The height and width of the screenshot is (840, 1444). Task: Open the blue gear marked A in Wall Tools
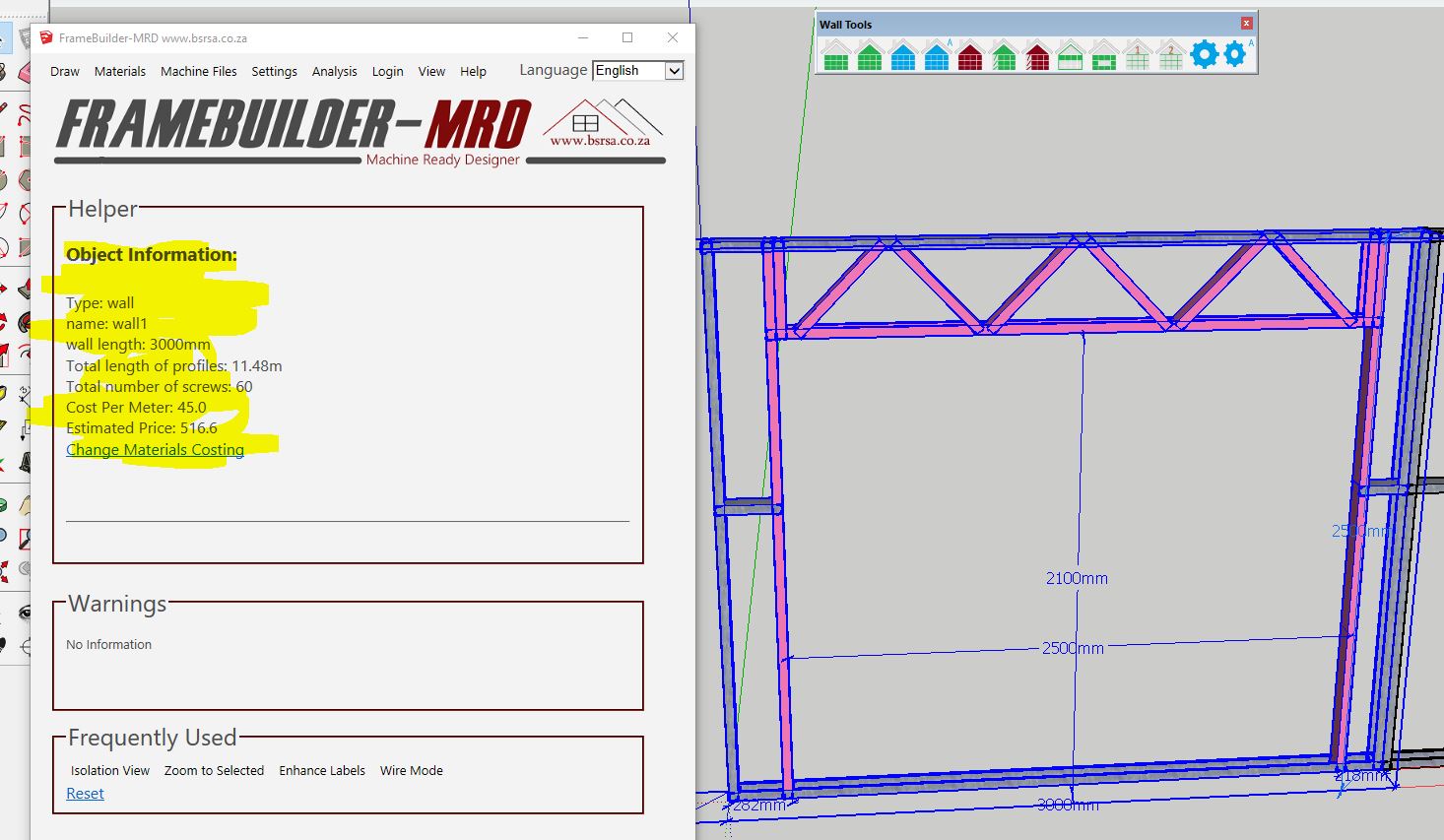pyautogui.click(x=1236, y=54)
